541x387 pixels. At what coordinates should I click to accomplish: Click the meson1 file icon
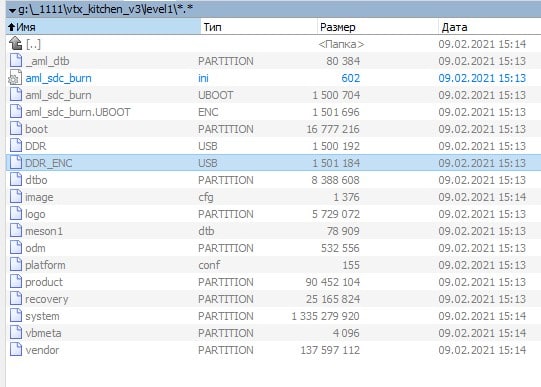(x=16, y=230)
